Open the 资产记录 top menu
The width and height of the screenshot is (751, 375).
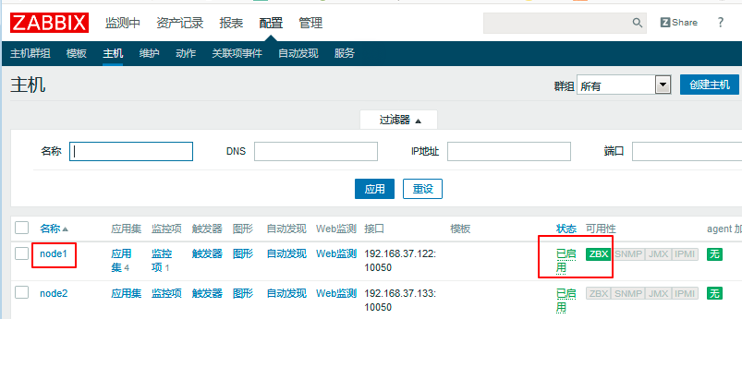[x=180, y=23]
